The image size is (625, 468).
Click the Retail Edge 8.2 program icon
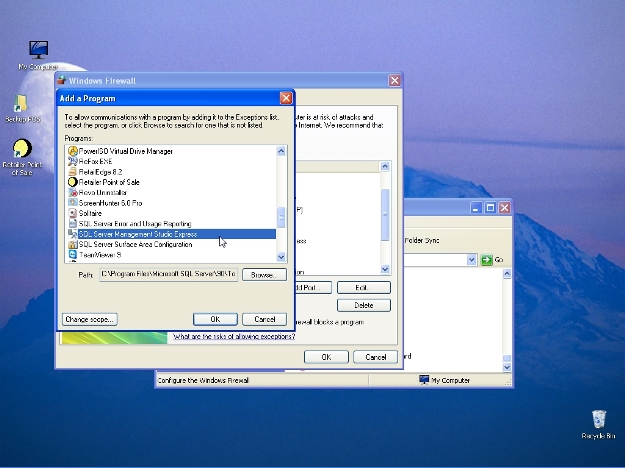pyautogui.click(x=73, y=172)
